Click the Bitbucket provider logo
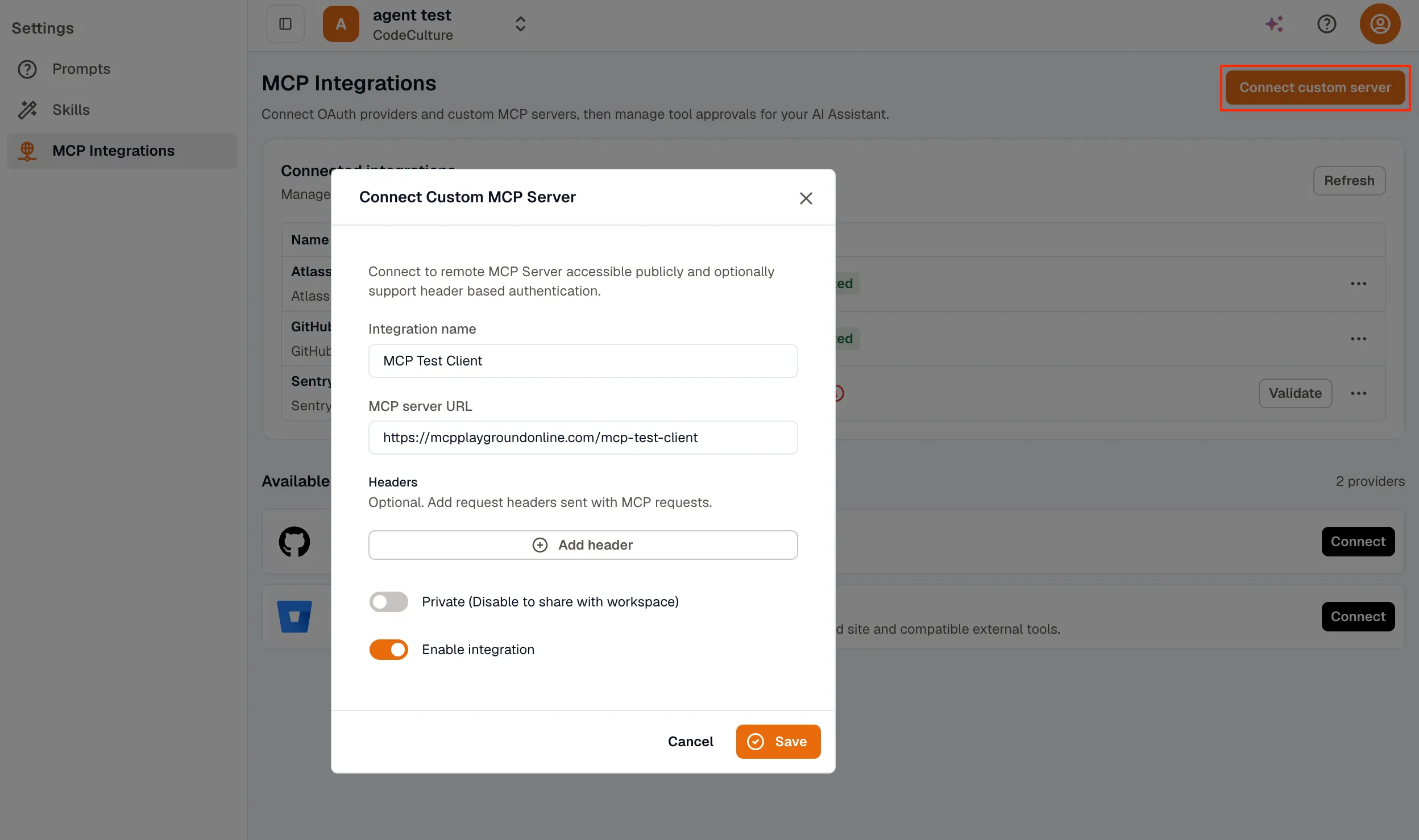 coord(294,617)
